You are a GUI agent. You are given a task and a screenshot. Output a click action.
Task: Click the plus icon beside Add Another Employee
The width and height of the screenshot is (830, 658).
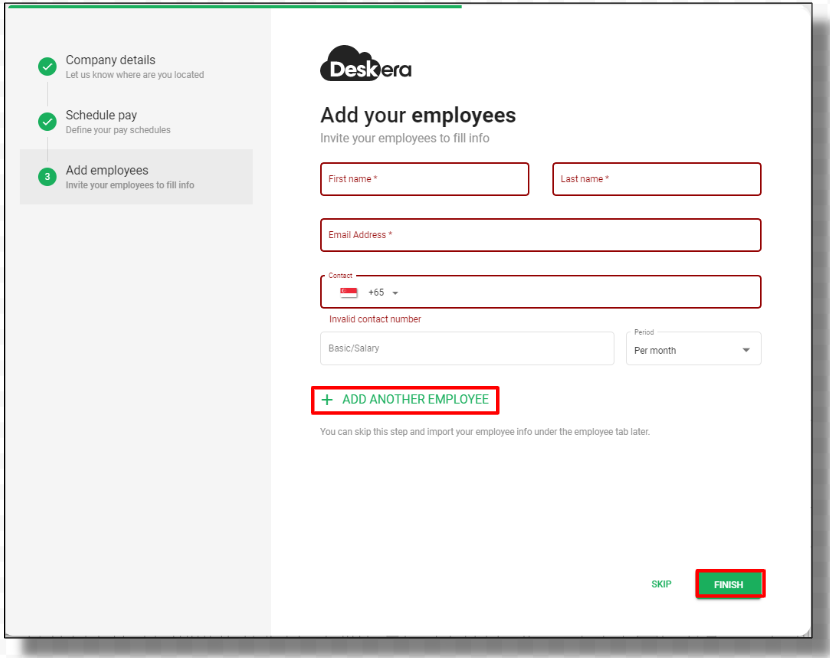327,400
